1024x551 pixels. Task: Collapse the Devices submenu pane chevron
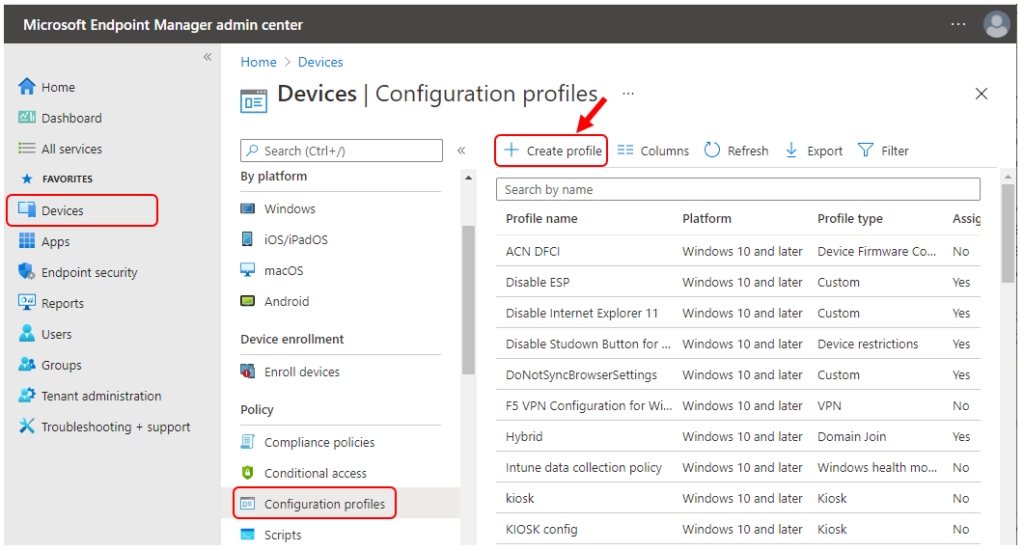coord(461,151)
